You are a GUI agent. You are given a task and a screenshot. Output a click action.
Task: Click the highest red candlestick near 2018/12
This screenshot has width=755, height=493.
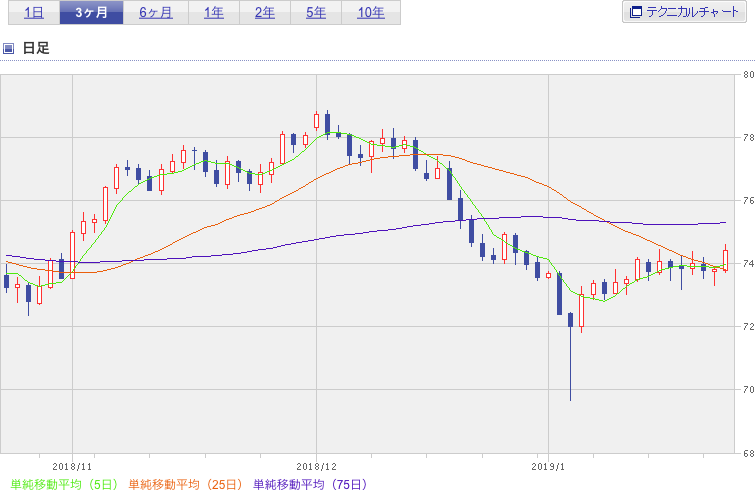316,121
